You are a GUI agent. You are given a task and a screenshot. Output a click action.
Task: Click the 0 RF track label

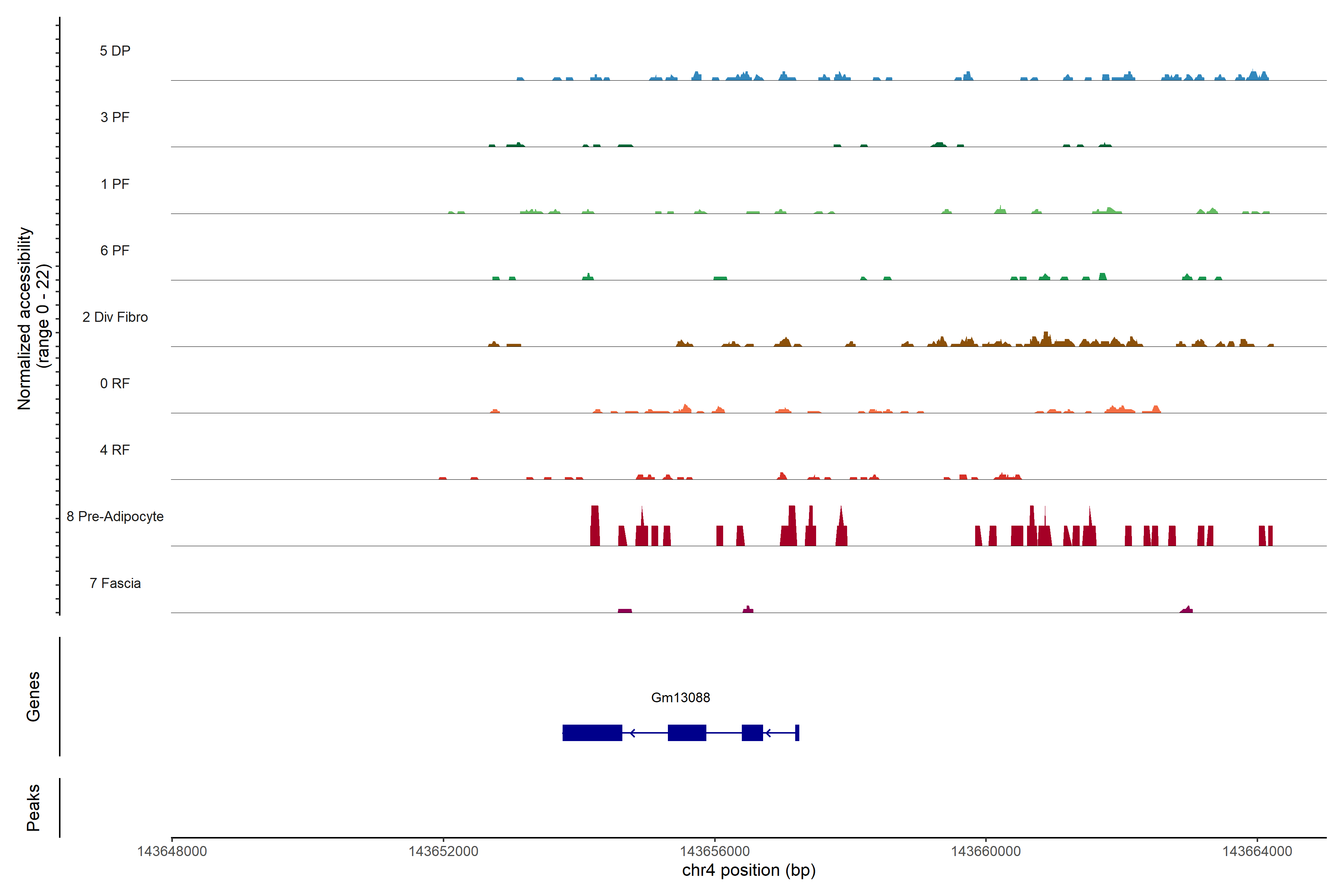(115, 383)
